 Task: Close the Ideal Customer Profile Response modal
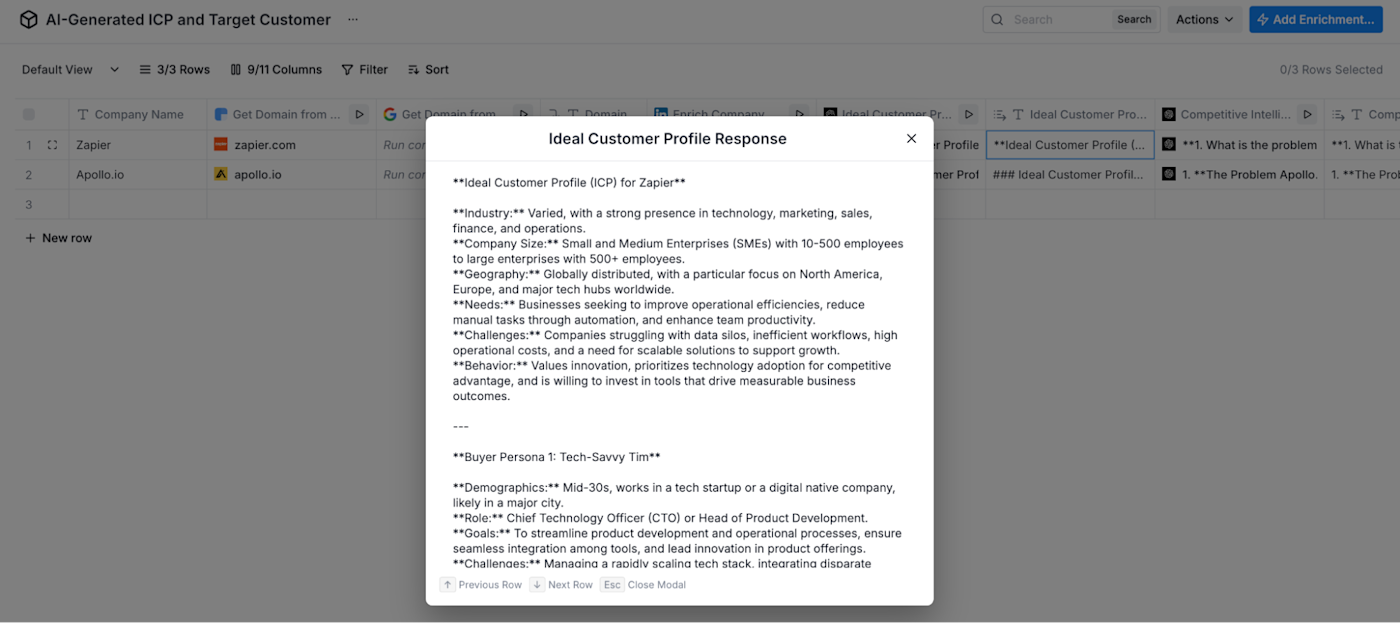tap(911, 139)
